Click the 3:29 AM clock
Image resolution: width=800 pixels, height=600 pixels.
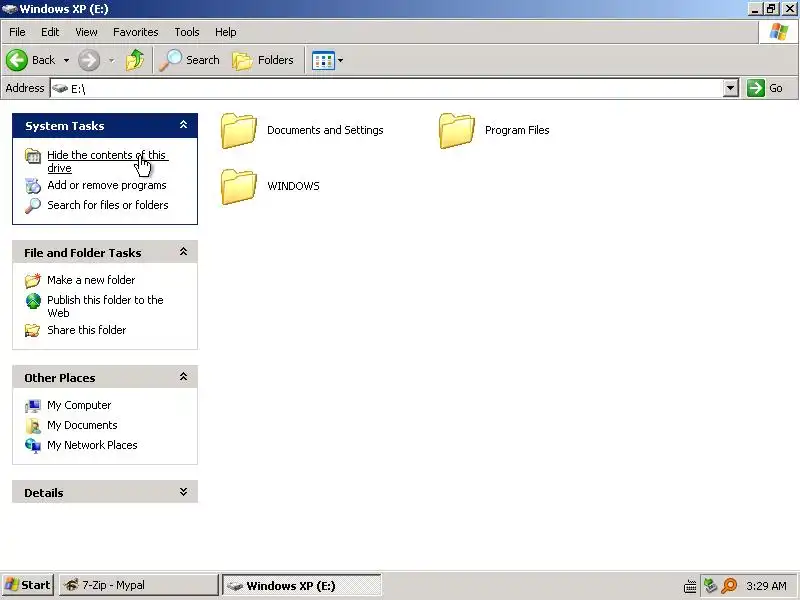coord(766,586)
